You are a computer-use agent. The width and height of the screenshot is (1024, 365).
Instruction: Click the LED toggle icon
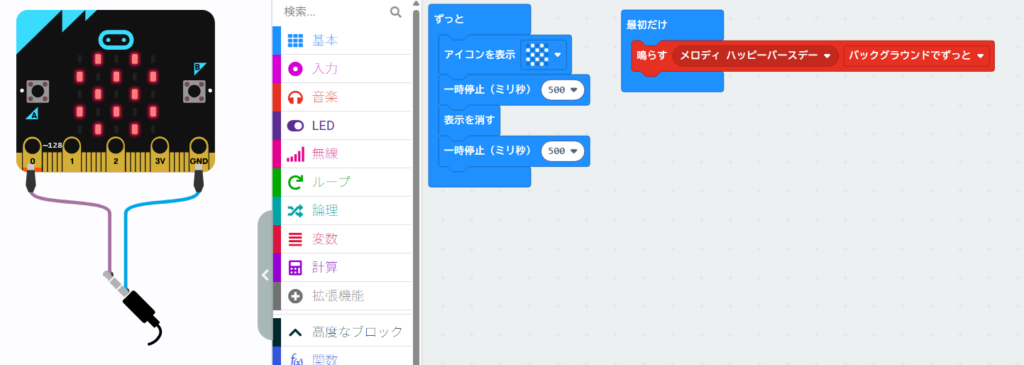click(295, 125)
